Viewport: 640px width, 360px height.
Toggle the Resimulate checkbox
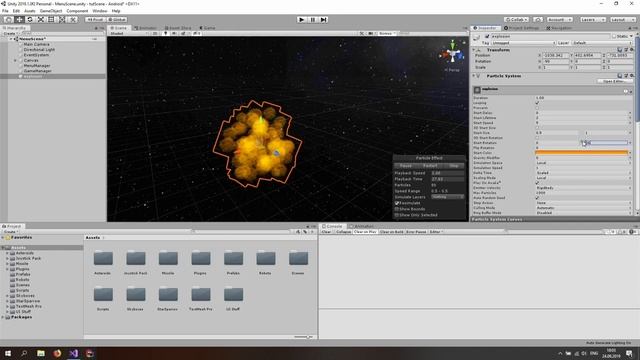[x=397, y=203]
